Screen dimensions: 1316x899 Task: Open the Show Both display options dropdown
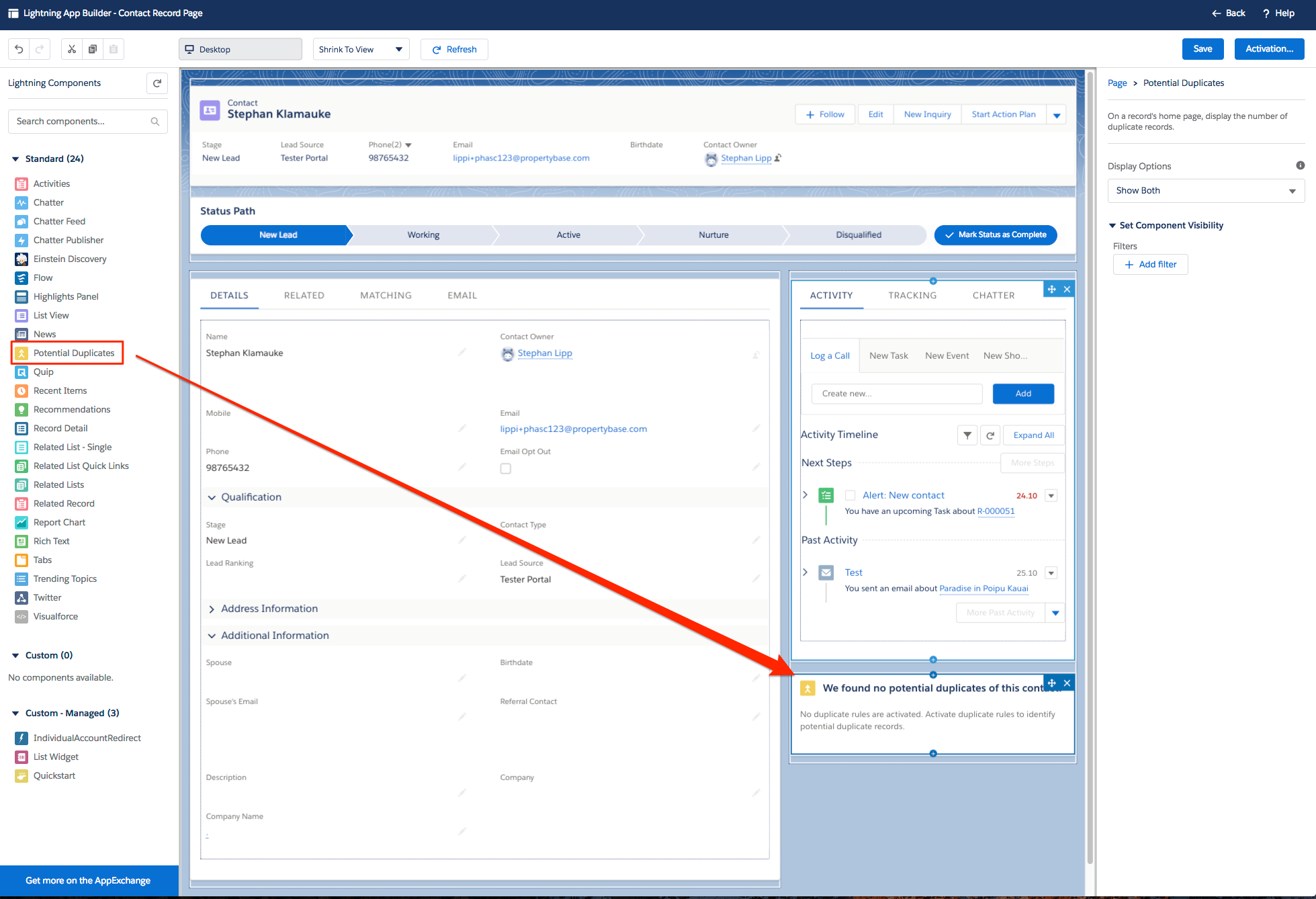(1206, 191)
